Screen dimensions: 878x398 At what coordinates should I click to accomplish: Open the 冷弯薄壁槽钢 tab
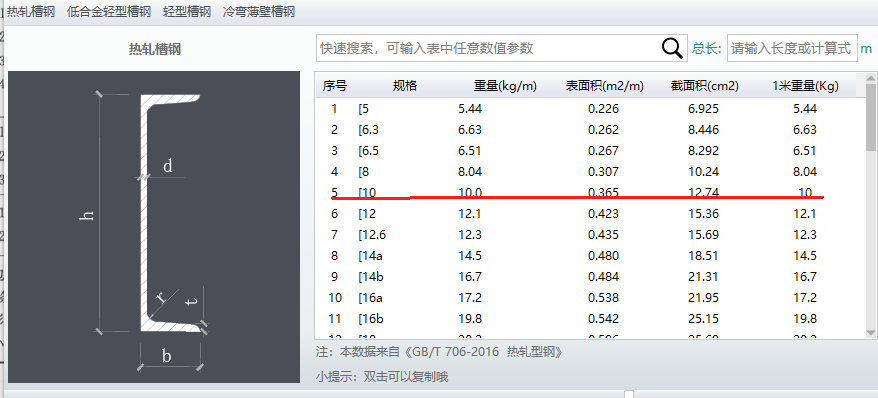tap(258, 11)
